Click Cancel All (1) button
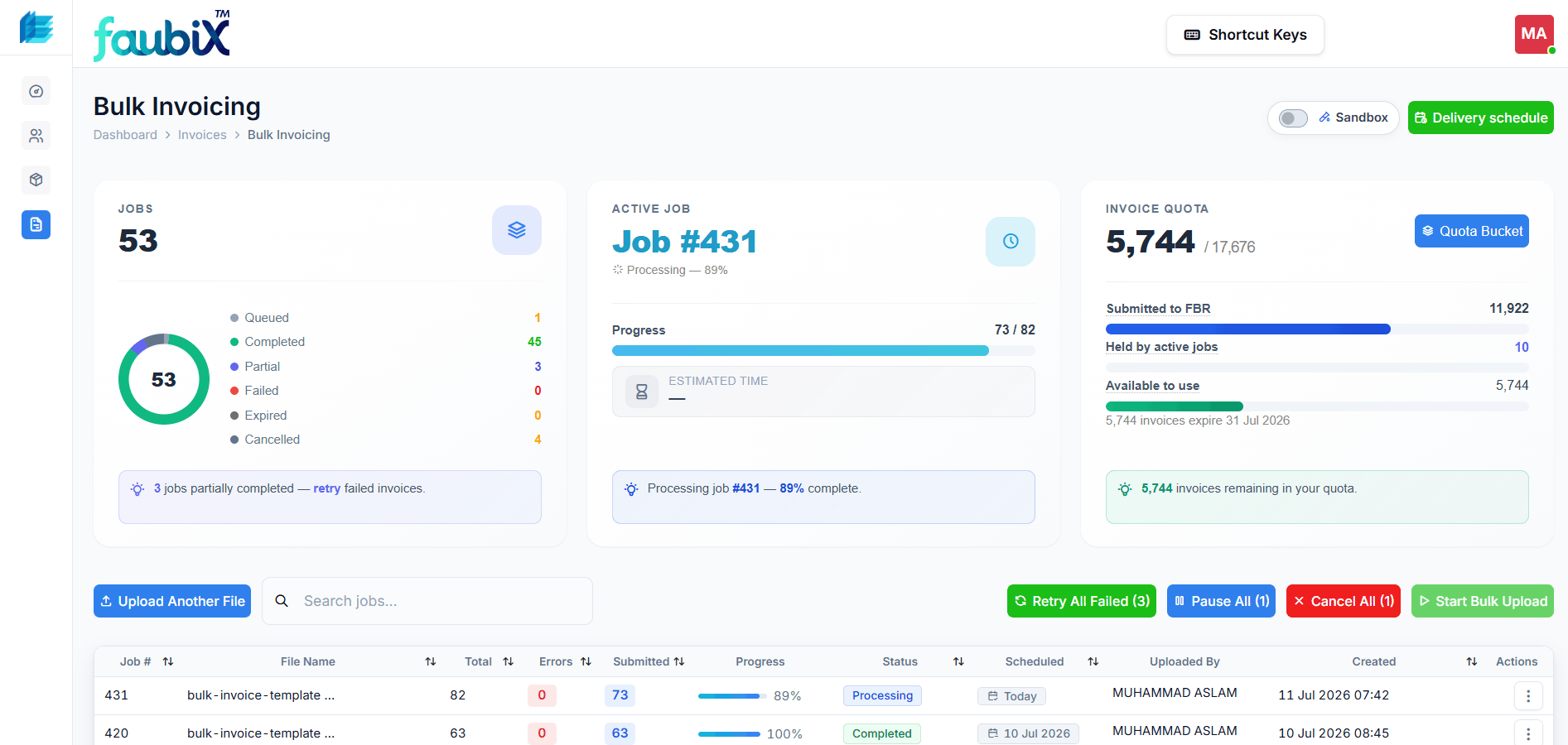 (x=1344, y=601)
